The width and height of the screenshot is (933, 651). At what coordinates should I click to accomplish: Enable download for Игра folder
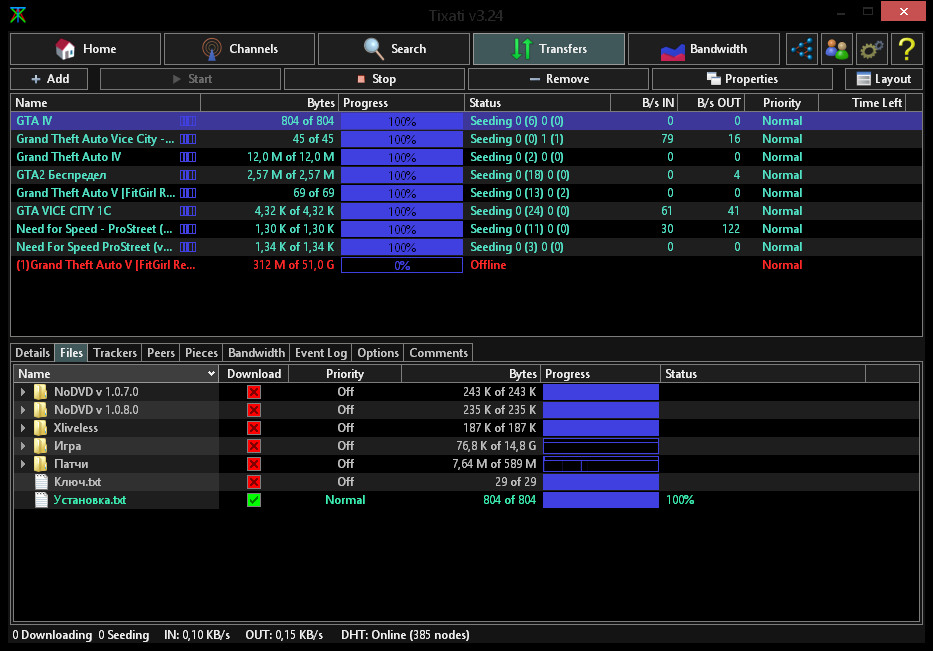pos(254,446)
